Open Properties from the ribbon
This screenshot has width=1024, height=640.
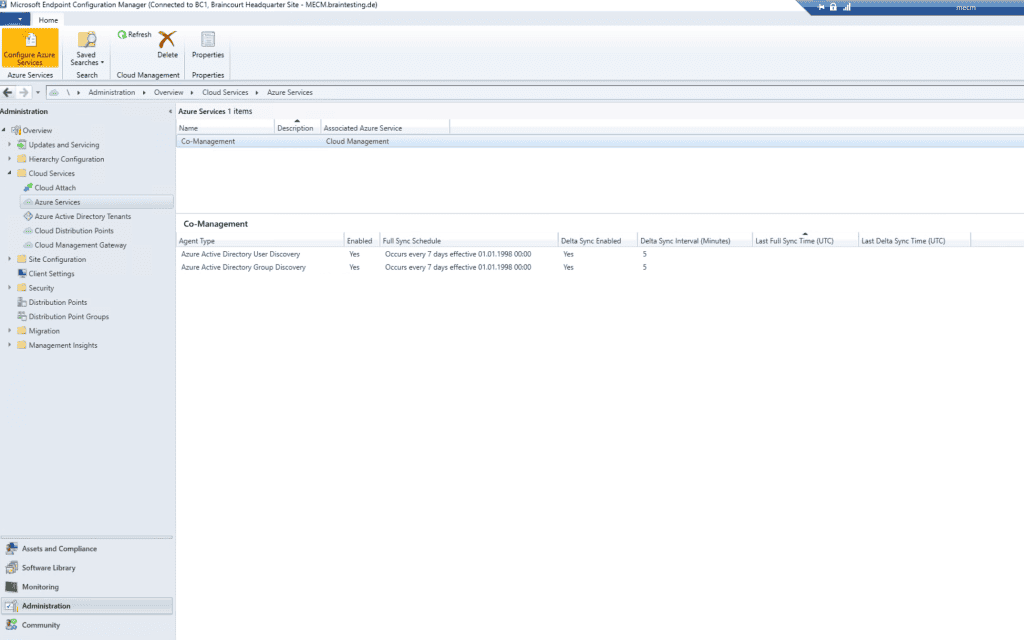pos(207,47)
